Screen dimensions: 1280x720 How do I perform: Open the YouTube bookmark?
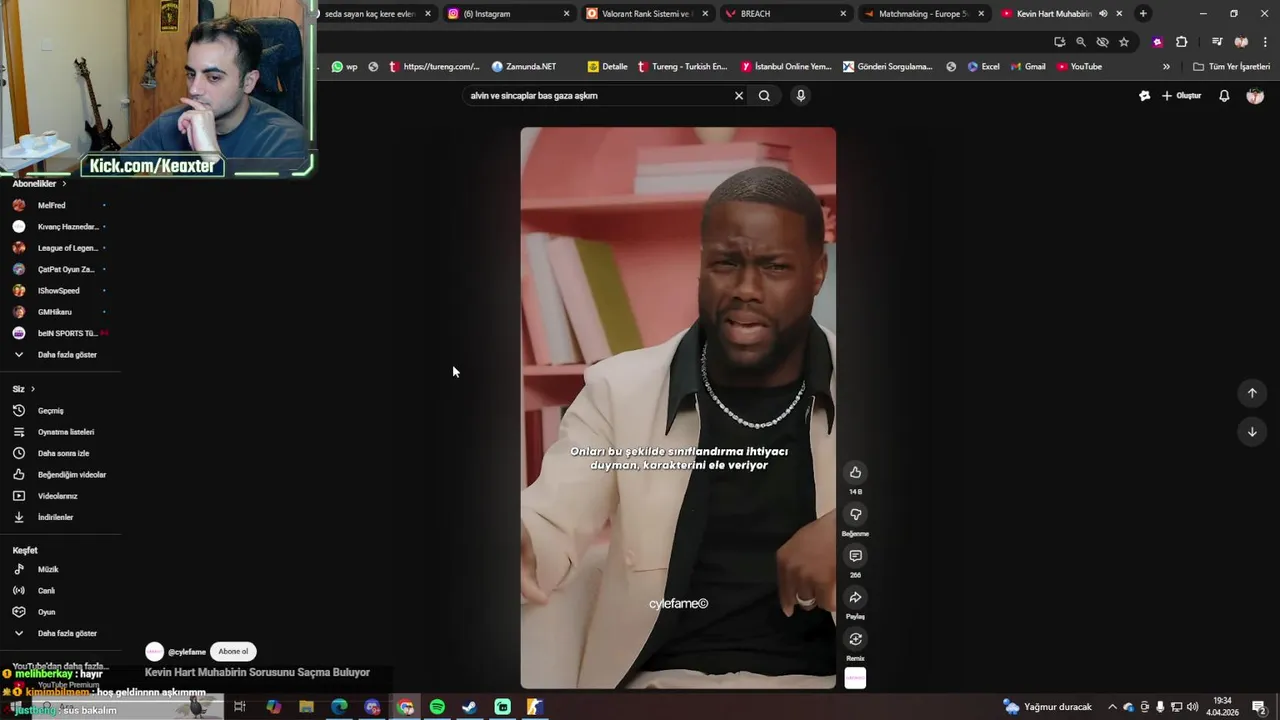[1079, 67]
